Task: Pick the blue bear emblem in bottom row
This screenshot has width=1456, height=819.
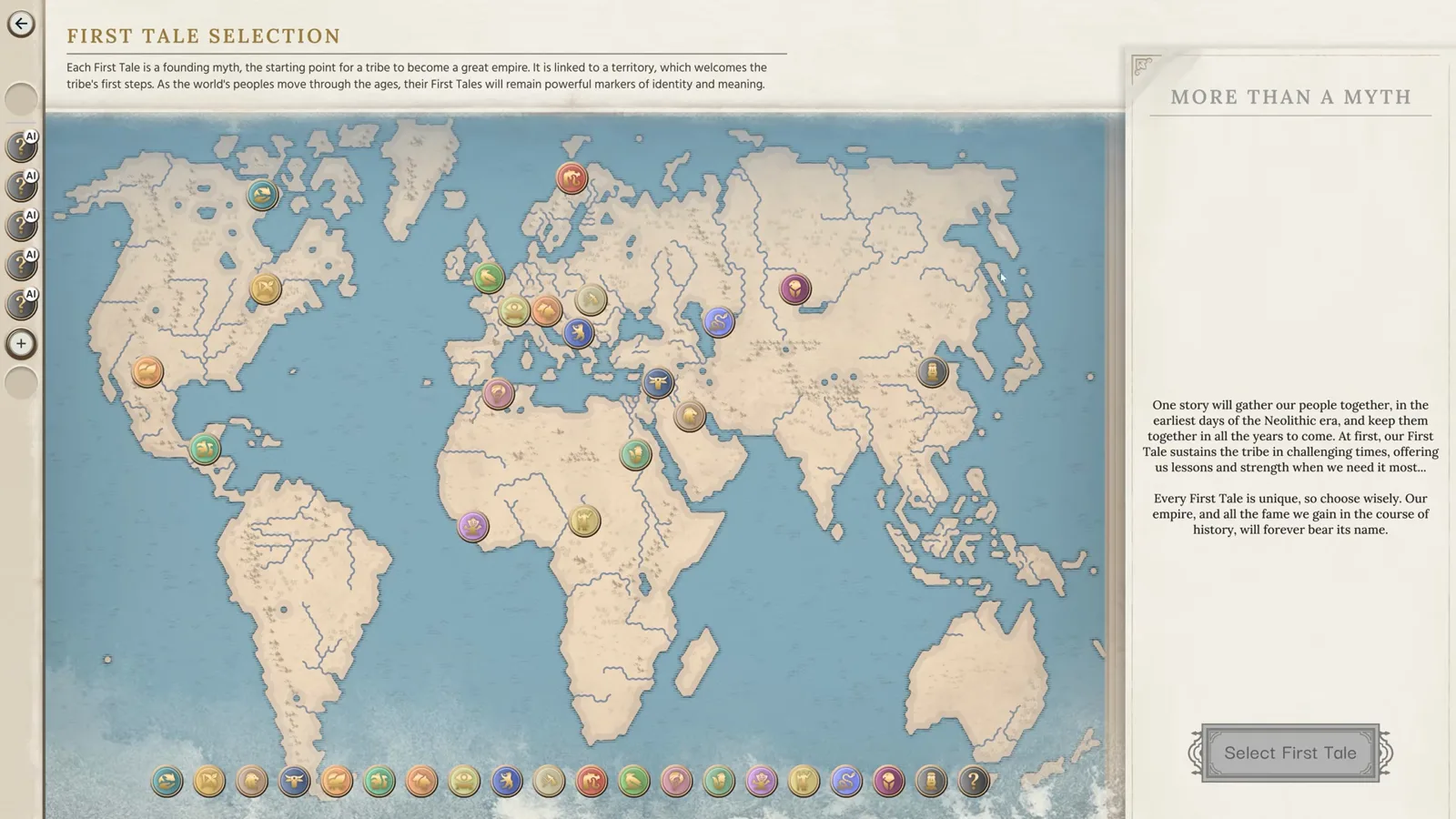Action: [x=507, y=781]
